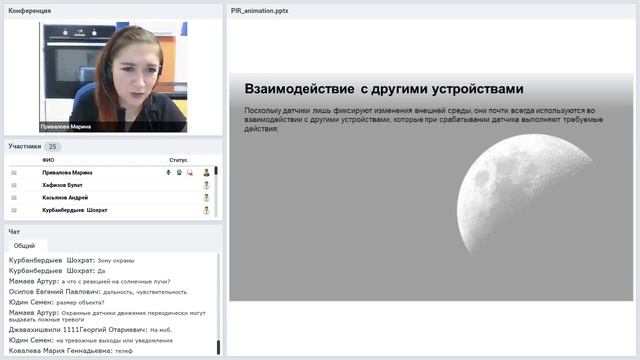
Task: Toggle the gray box beside Привалова Марина
Action: [14, 173]
